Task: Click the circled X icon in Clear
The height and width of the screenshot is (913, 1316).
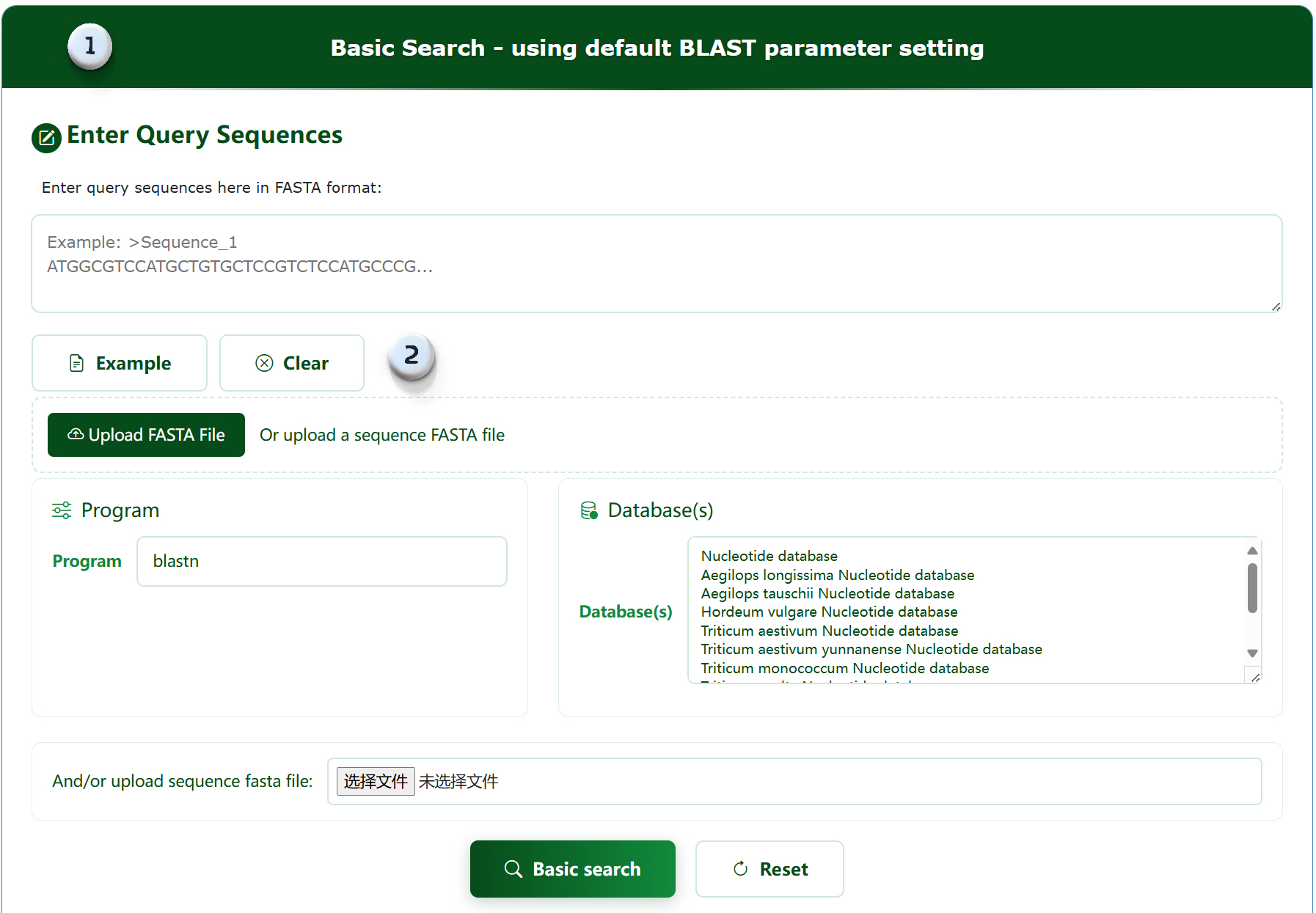Action: [264, 363]
